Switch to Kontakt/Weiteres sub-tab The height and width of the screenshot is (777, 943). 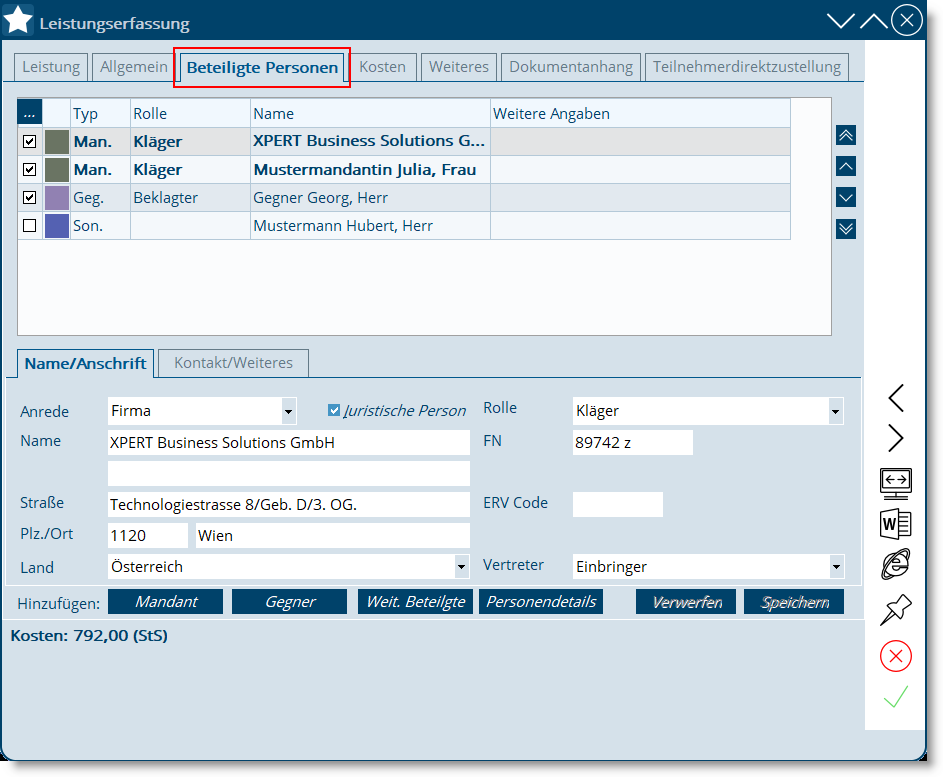pos(233,363)
